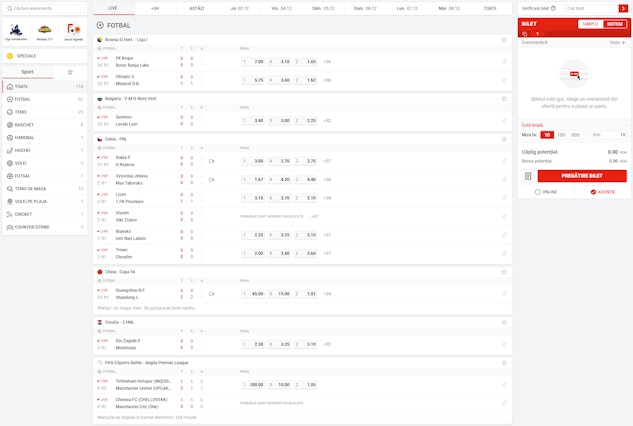Screen dimensions: 633x426
Task: Expand +34 markets for Guangzhou R.F. match
Action: pos(327,294)
